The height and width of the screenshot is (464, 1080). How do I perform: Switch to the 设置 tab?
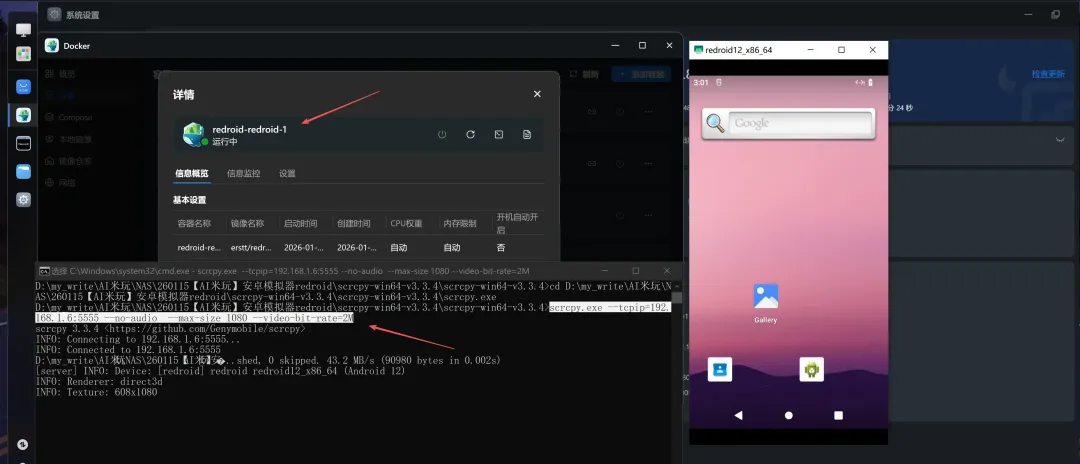(287, 173)
